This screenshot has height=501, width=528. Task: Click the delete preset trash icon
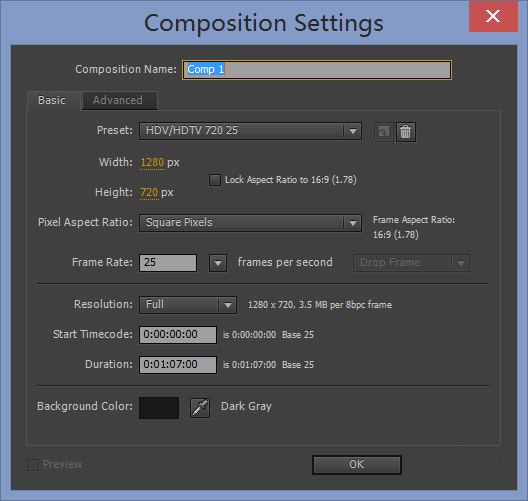pyautogui.click(x=406, y=132)
